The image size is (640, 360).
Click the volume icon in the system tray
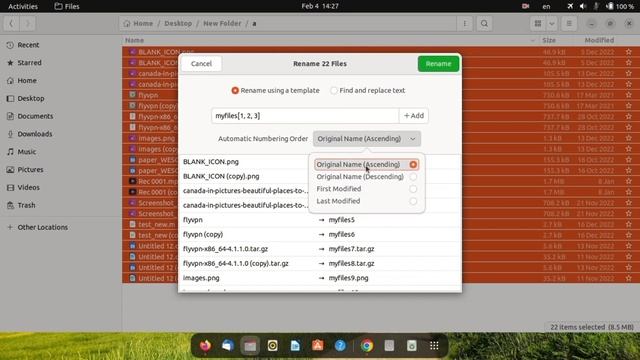coord(583,6)
